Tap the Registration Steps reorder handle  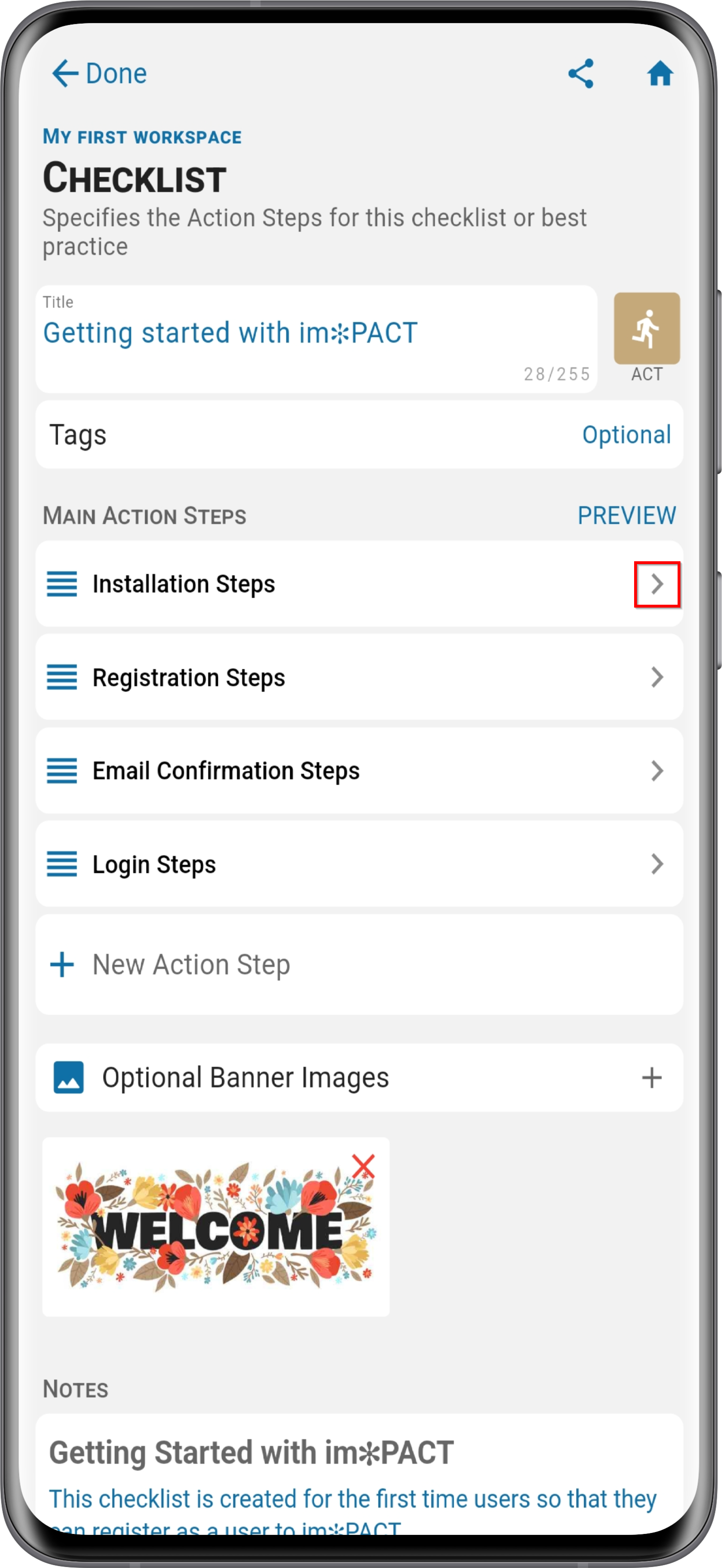62,677
